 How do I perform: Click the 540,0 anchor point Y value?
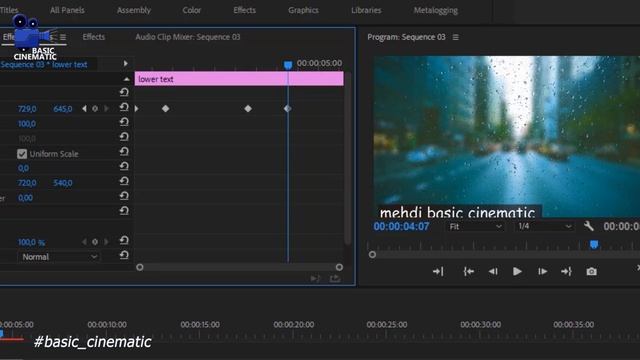coord(63,183)
